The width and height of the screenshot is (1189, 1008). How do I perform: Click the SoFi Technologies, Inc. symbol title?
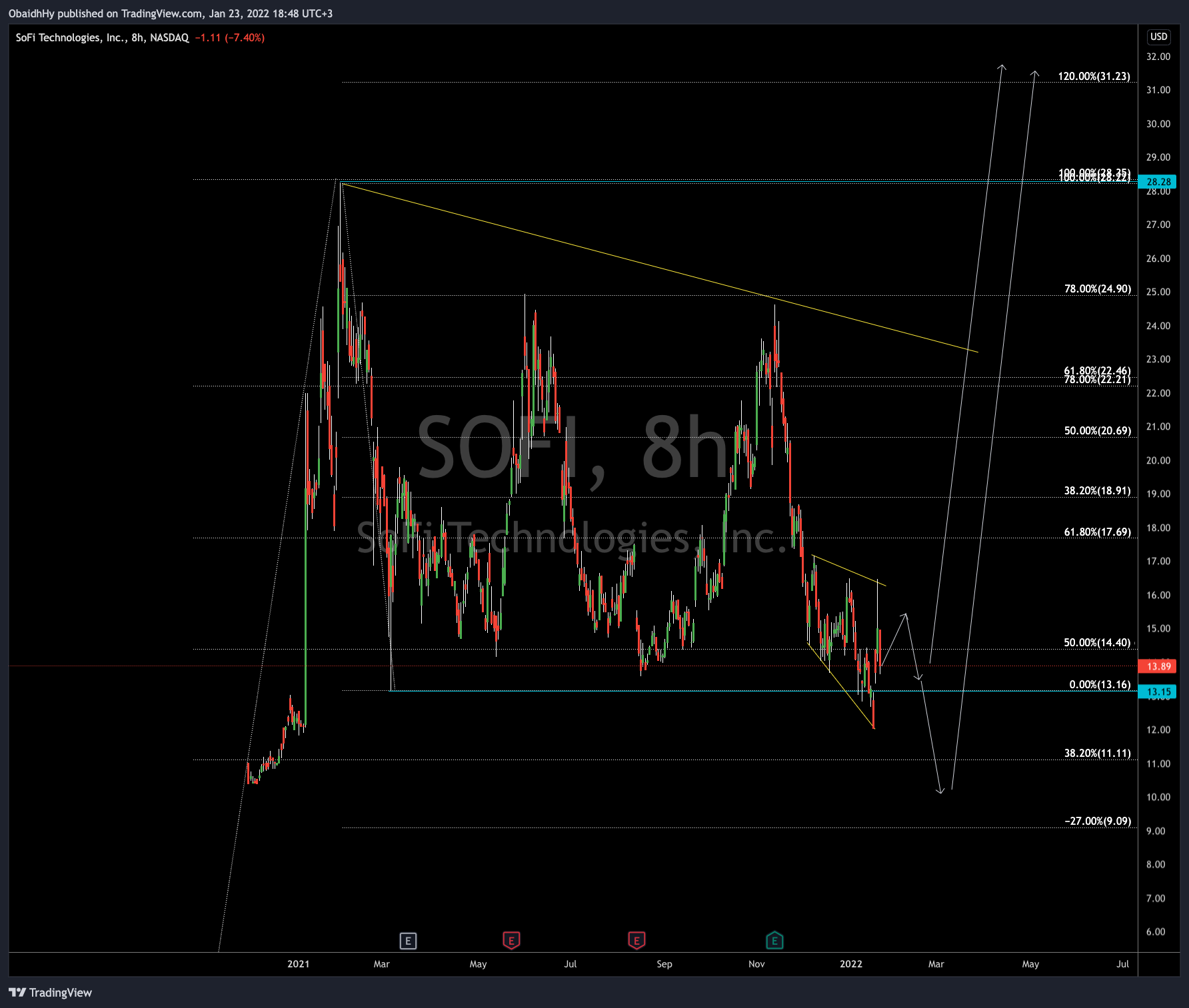pos(102,38)
